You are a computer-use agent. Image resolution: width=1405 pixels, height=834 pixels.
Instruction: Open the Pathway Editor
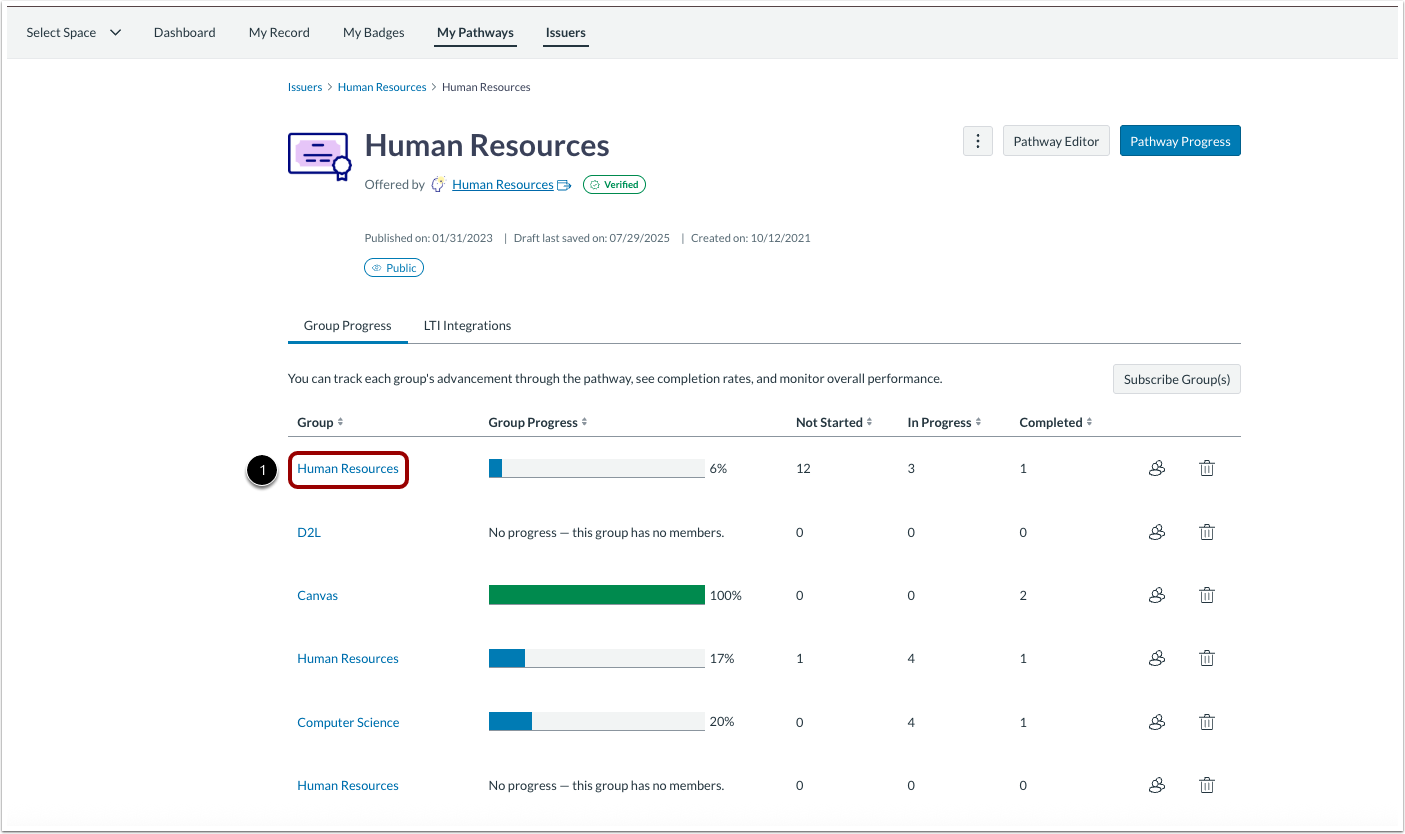point(1055,141)
